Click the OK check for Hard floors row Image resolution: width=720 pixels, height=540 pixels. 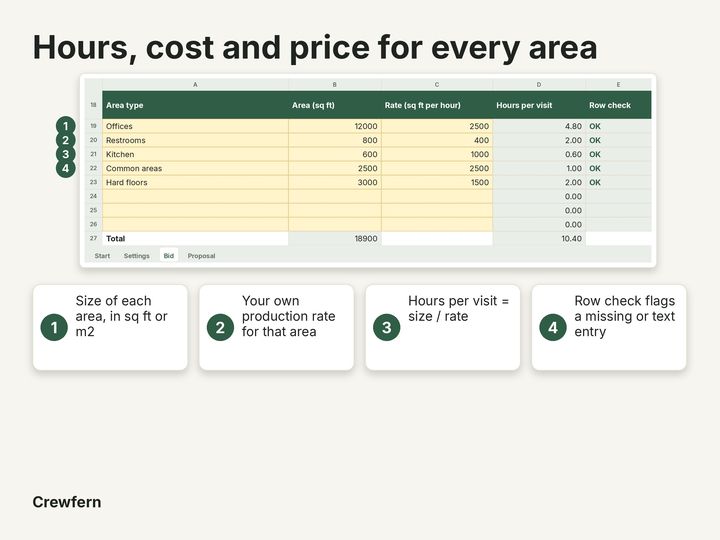[x=595, y=182]
